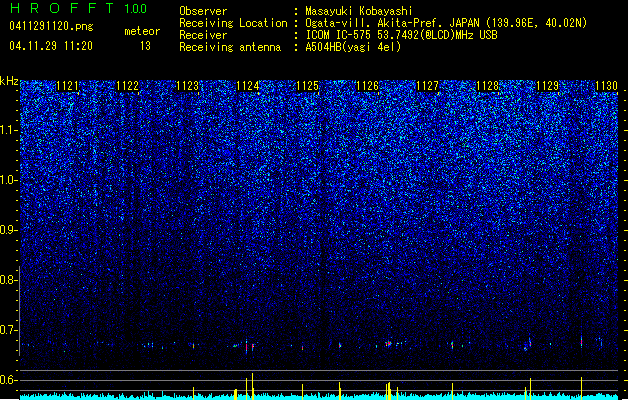
Task: Click the date stamp 04.11.29 11:20
Action: [51, 46]
